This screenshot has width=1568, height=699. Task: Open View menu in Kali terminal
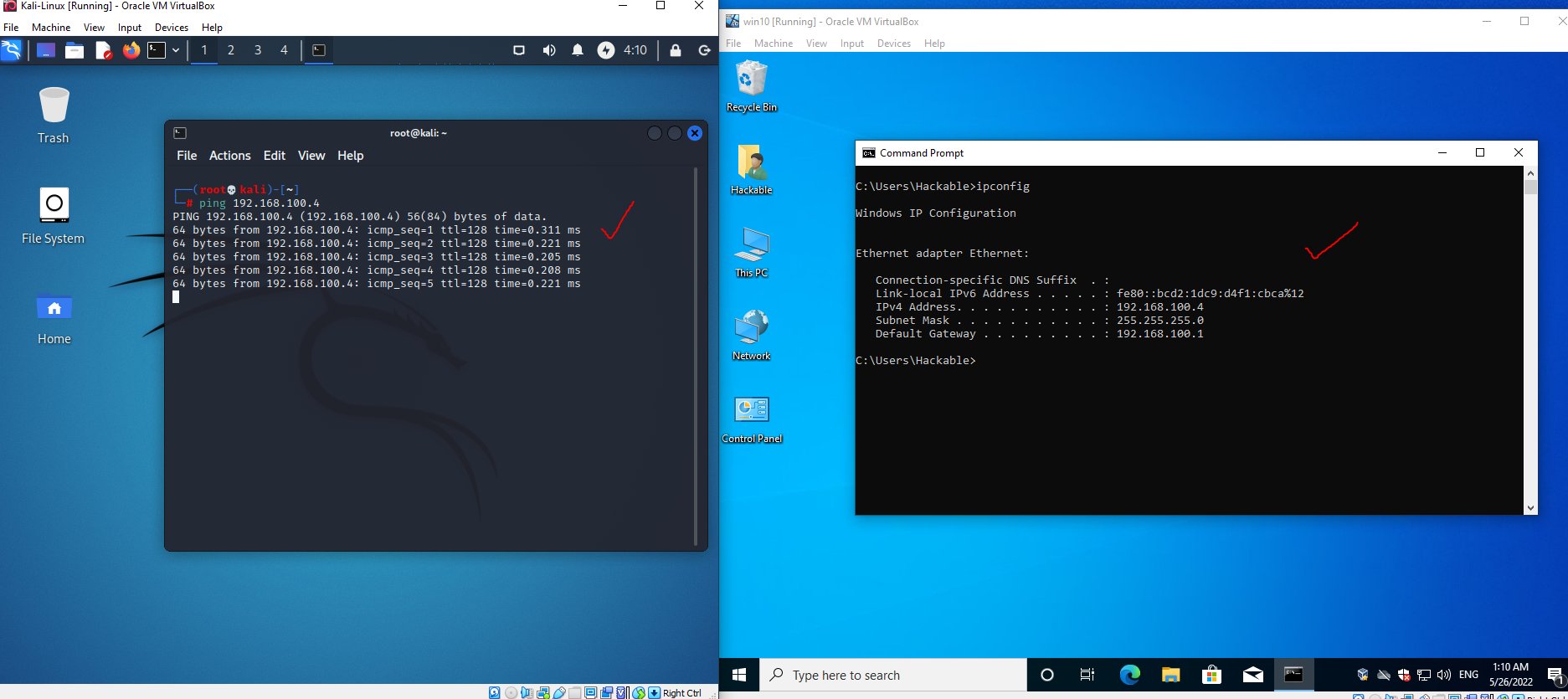coord(311,156)
